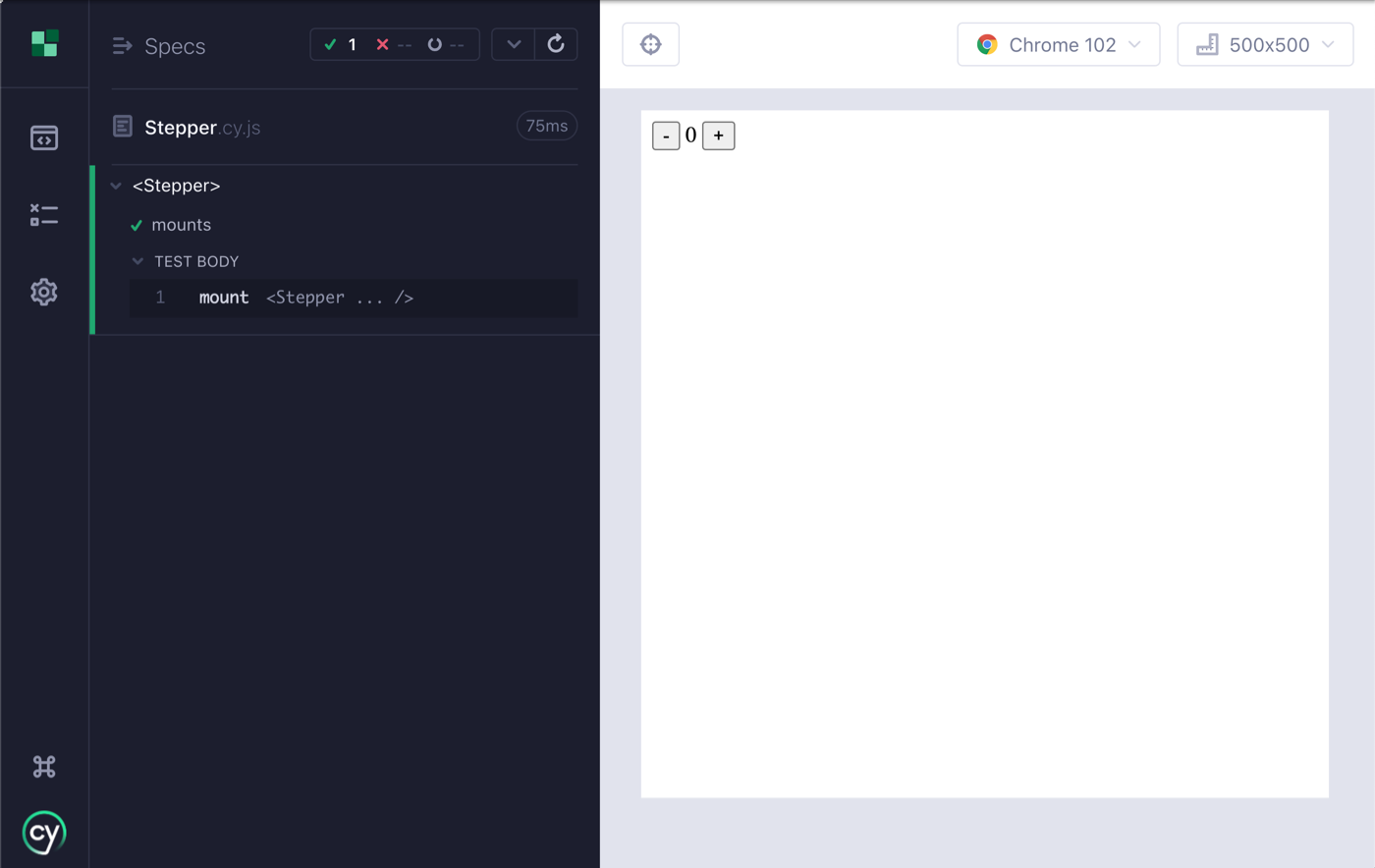Viewport: 1375px width, 868px height.
Task: Open the Chrome 102 browser dropdown
Action: click(1058, 45)
